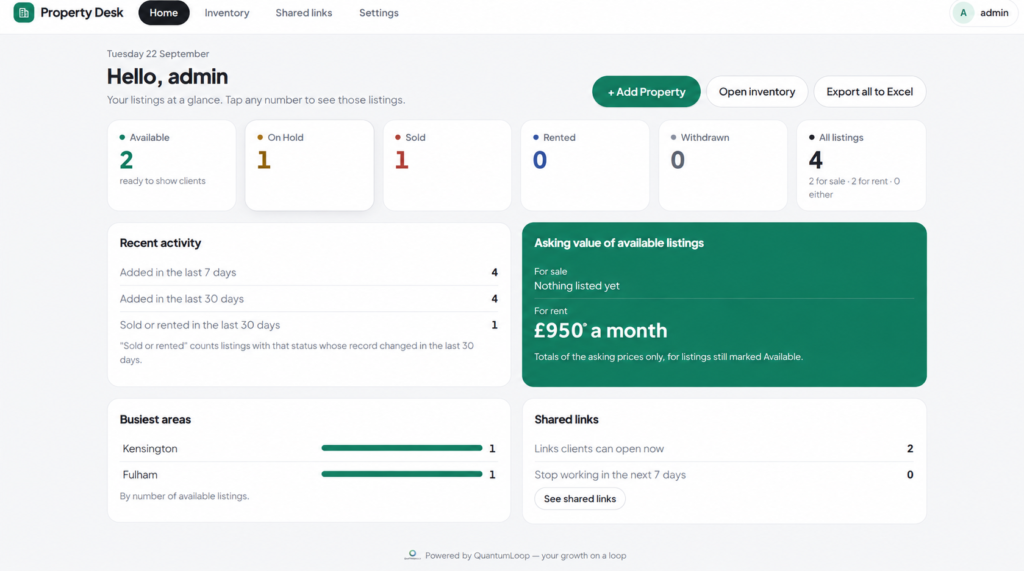The width and height of the screenshot is (1024, 571).
Task: Click 'Links clients can open now' row
Action: 724,448
